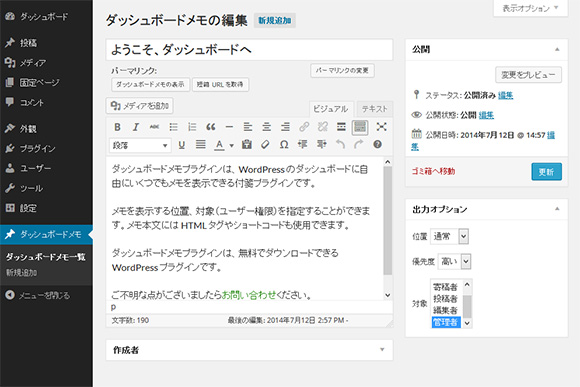
Task: Align text center
Action: tap(266, 127)
